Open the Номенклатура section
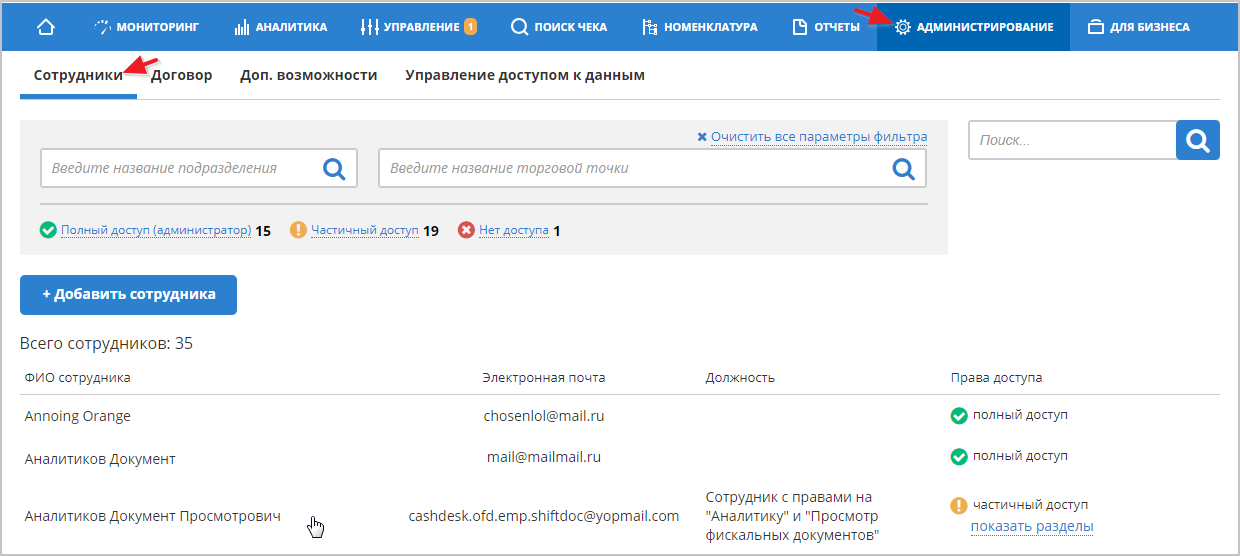1240x556 pixels. point(700,27)
